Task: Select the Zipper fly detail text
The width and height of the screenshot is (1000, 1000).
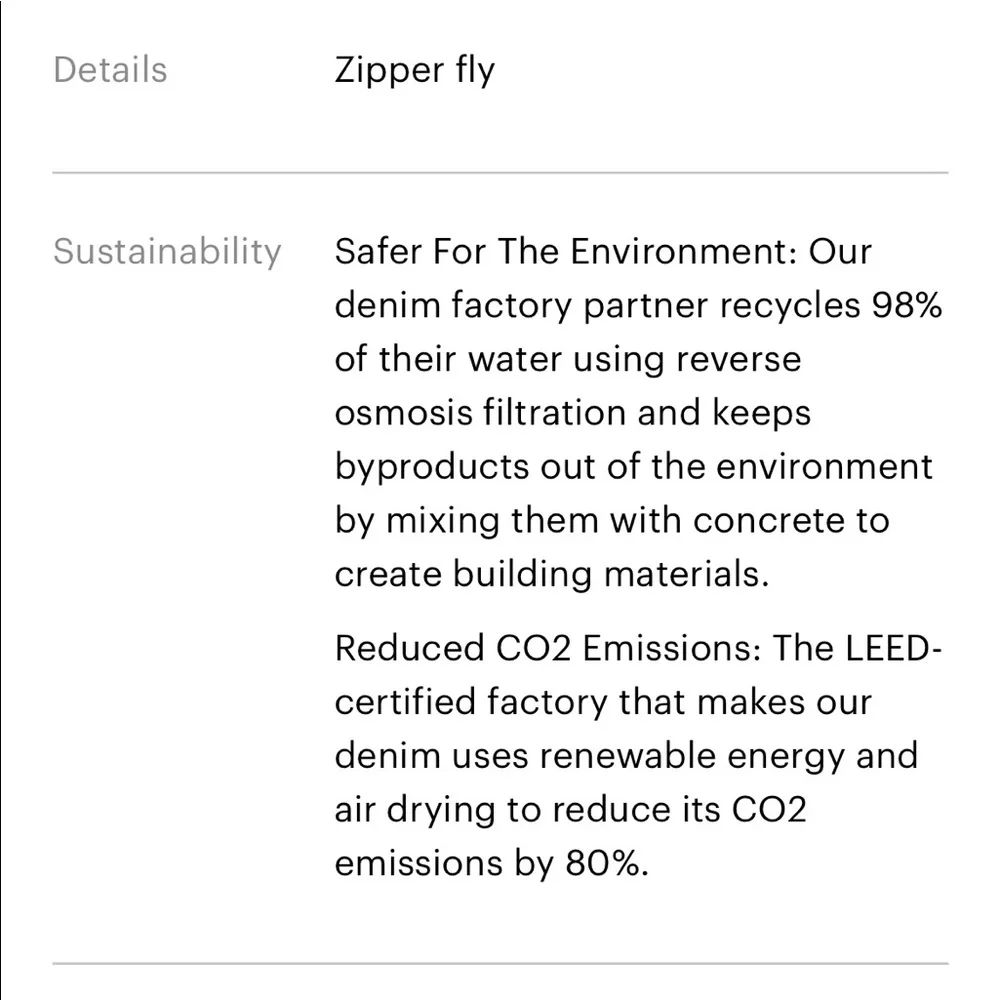Action: 414,71
